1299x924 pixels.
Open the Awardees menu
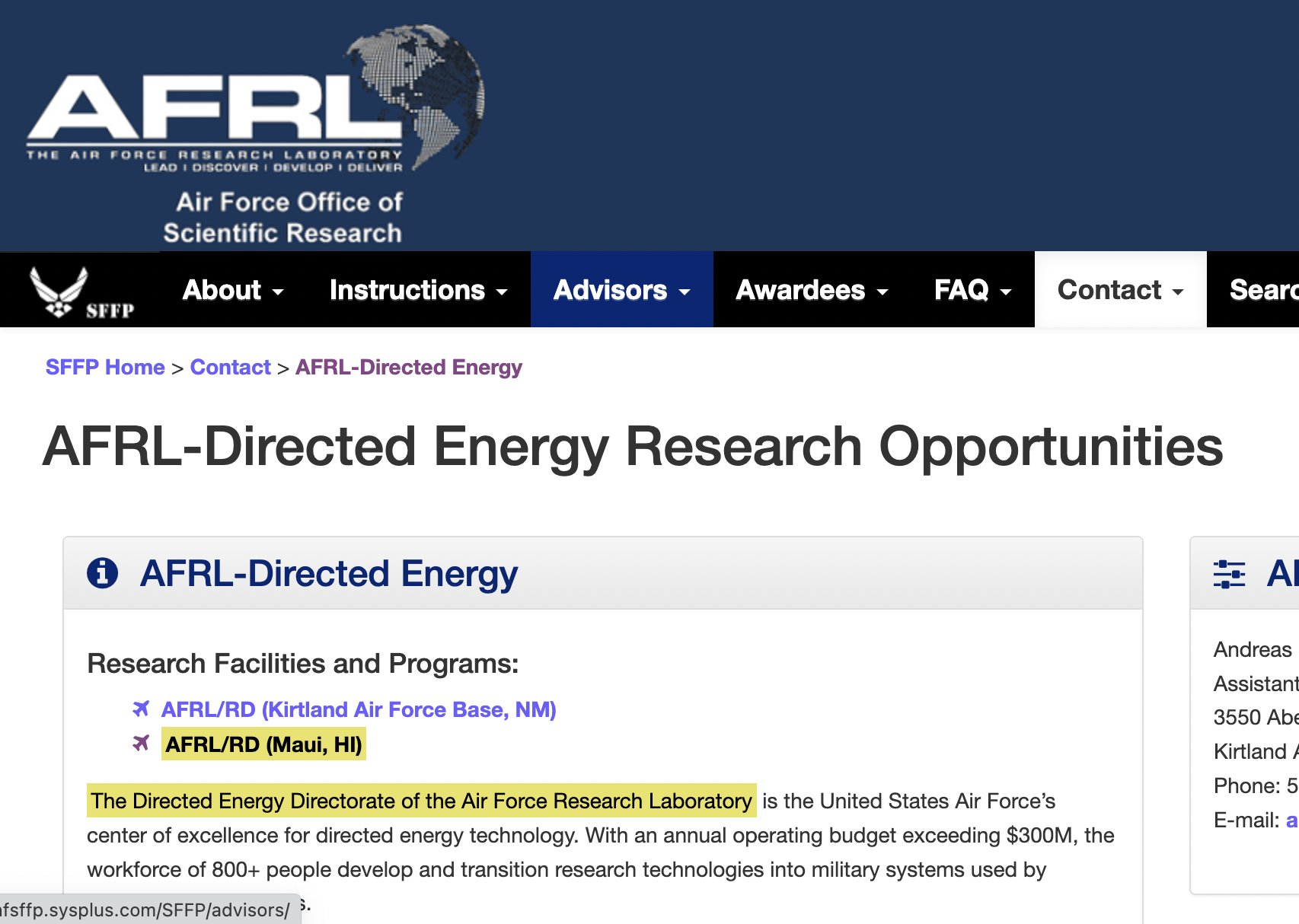pyautogui.click(x=812, y=290)
